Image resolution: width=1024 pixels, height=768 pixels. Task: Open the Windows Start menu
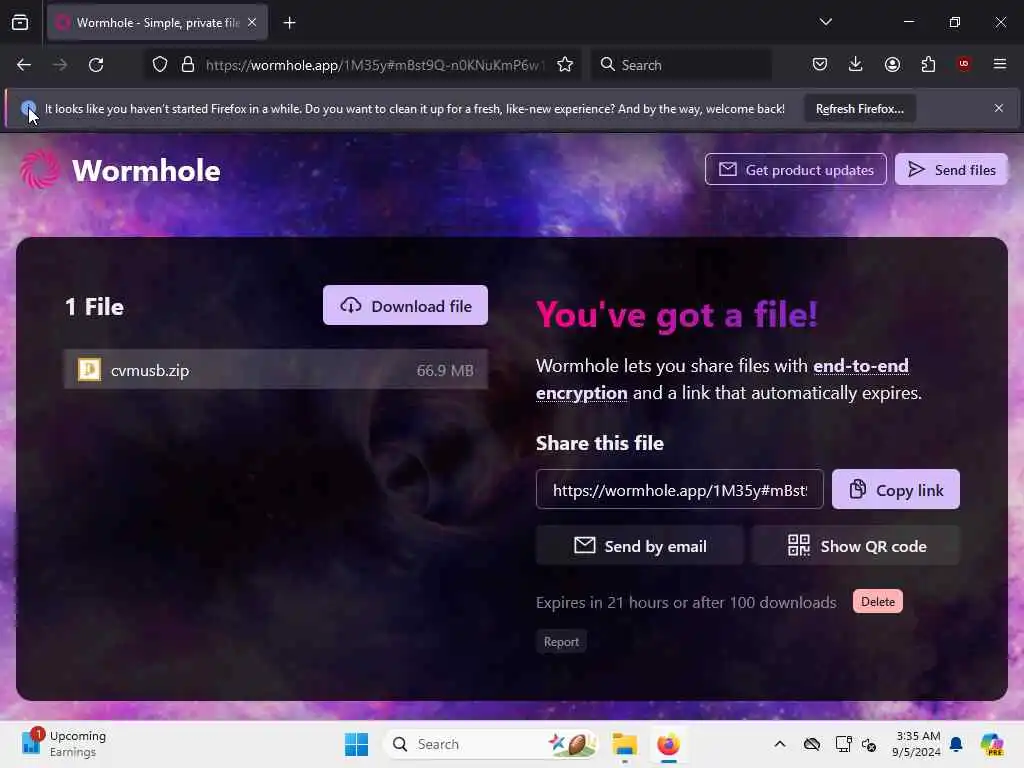click(356, 744)
